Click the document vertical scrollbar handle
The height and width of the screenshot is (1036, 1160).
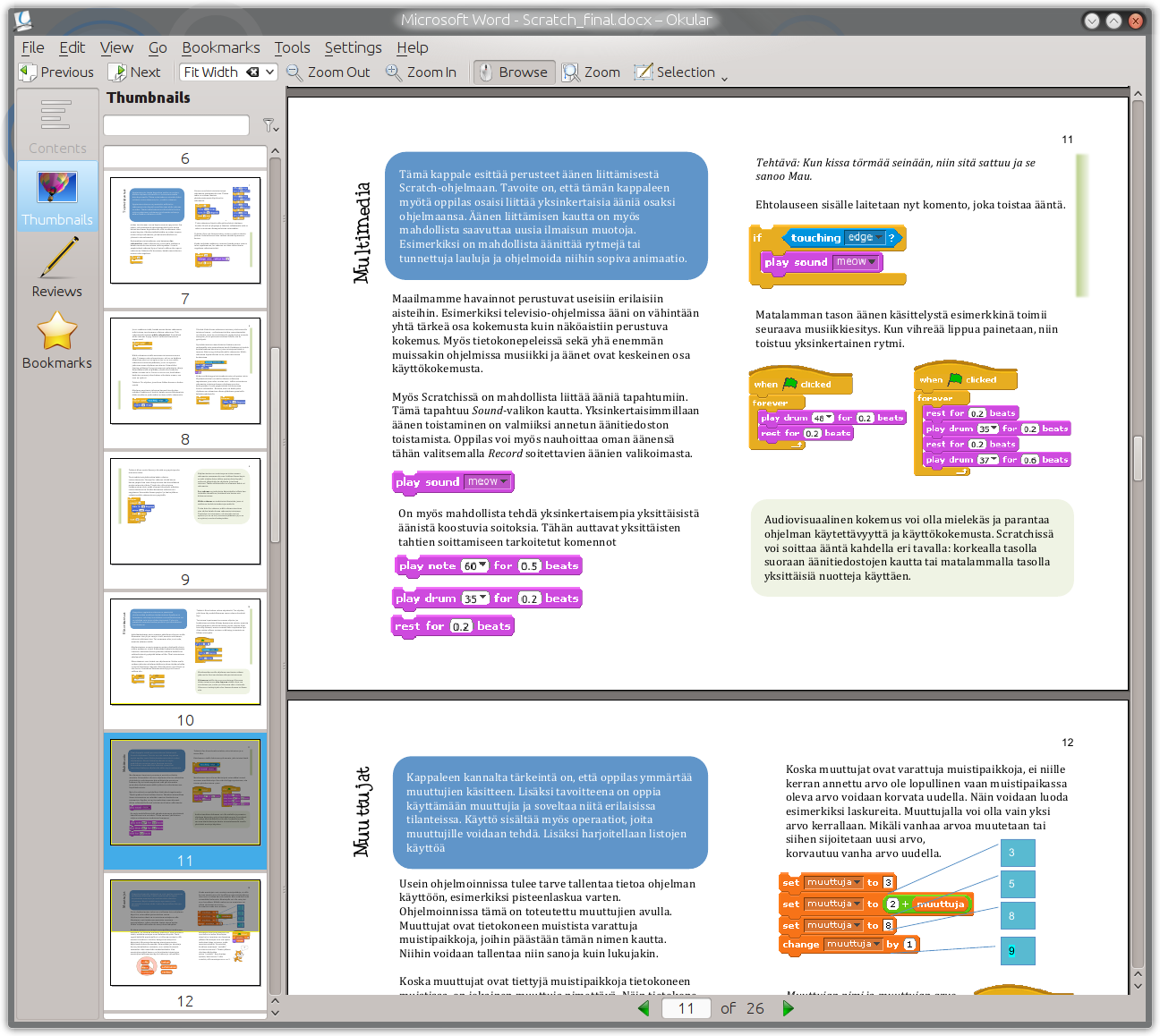(x=1138, y=458)
